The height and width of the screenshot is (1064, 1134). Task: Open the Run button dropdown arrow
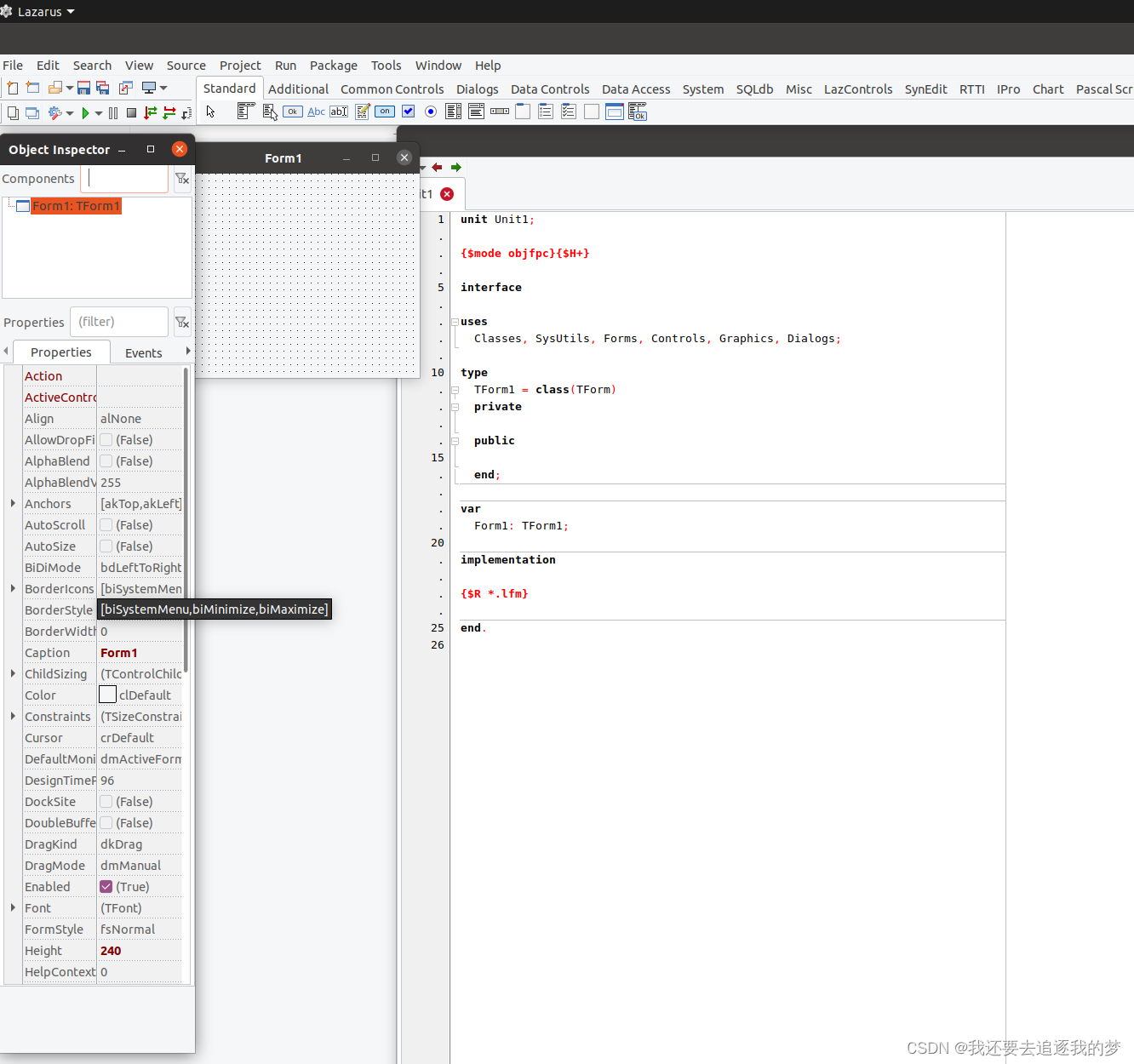pyautogui.click(x=99, y=112)
